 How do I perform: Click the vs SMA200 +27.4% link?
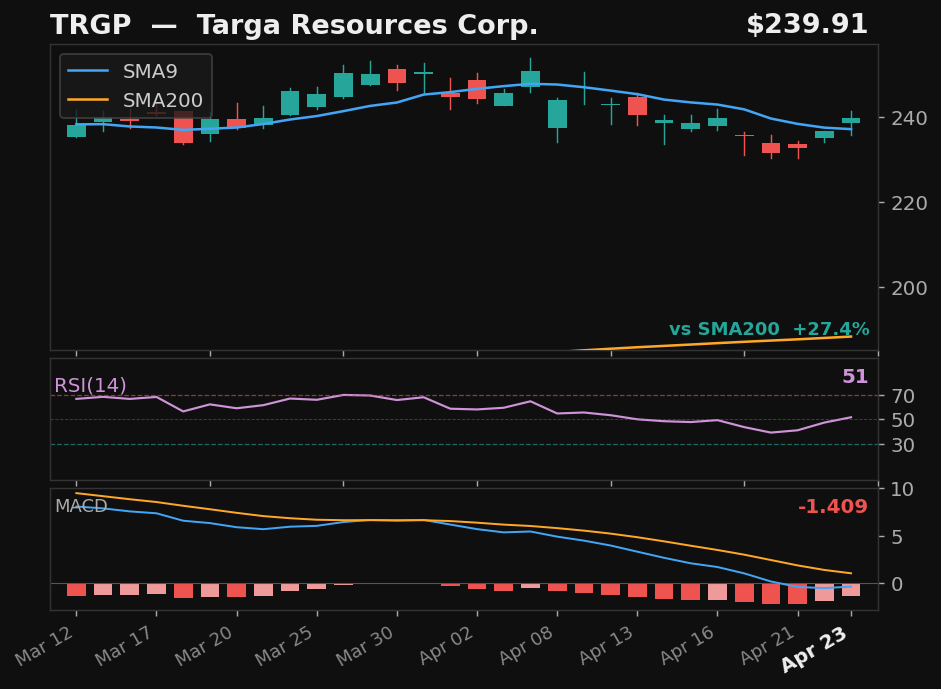(768, 328)
